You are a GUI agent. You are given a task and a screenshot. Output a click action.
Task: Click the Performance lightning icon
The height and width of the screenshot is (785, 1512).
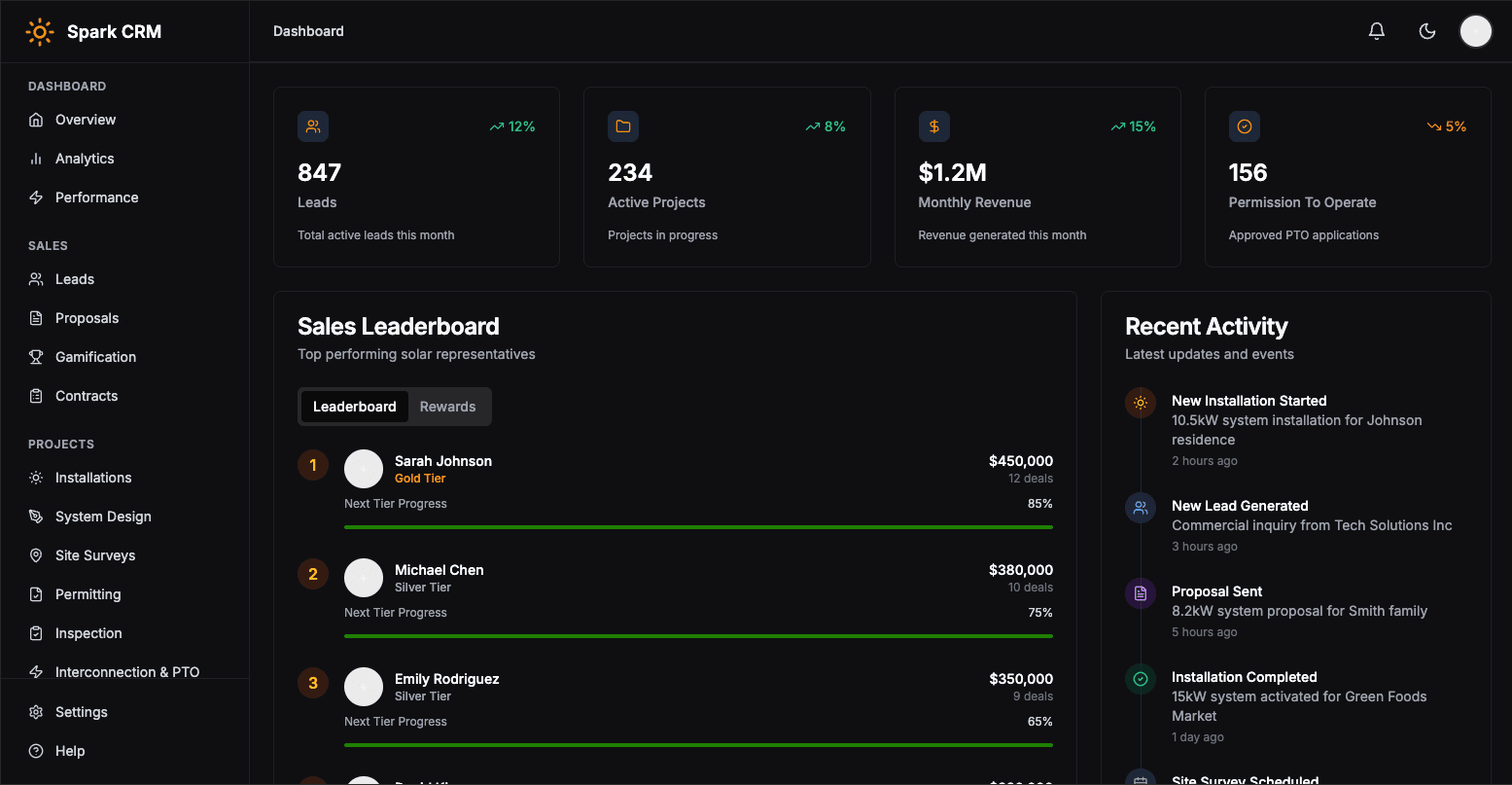[36, 197]
